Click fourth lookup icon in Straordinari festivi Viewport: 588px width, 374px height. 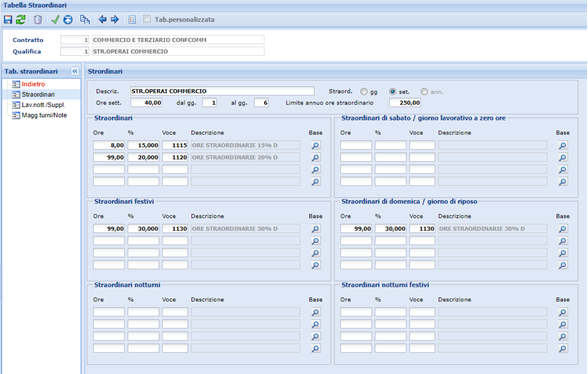coord(316,265)
